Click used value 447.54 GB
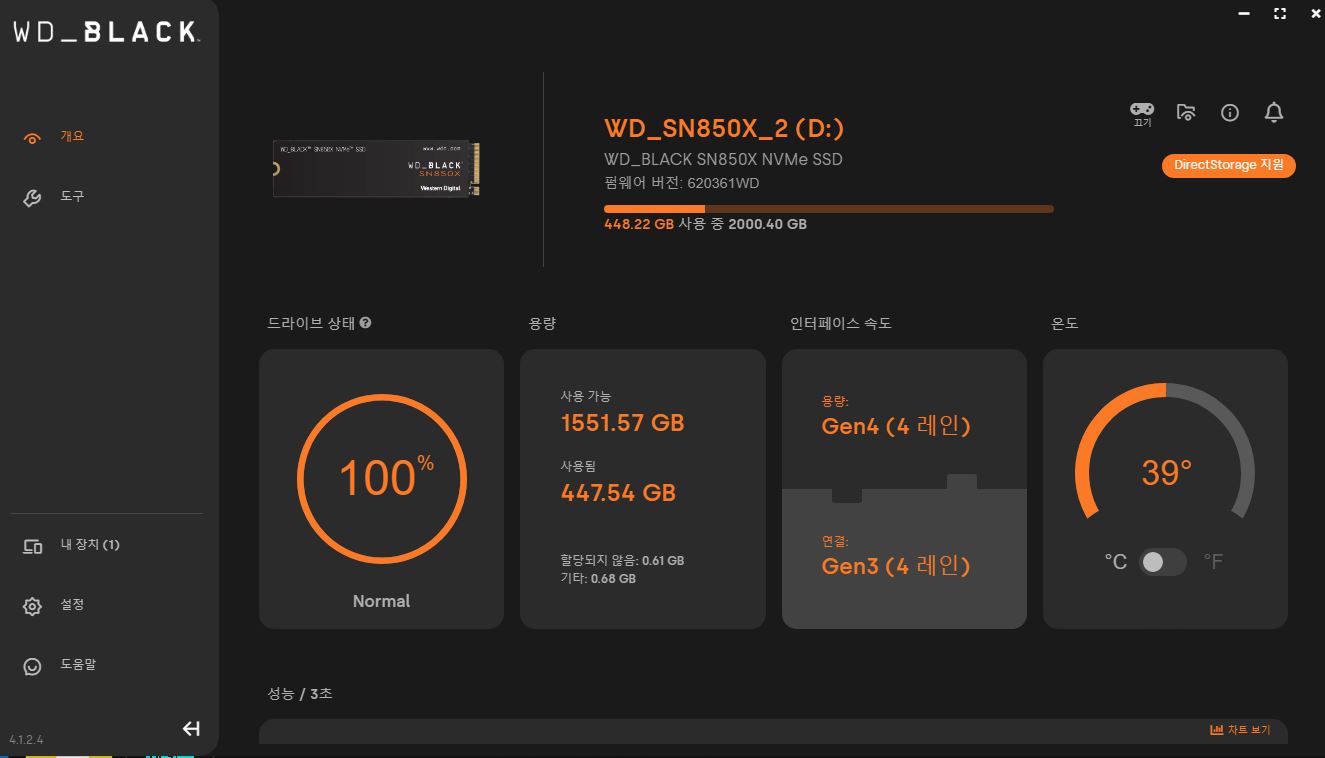1325x758 pixels. point(618,492)
